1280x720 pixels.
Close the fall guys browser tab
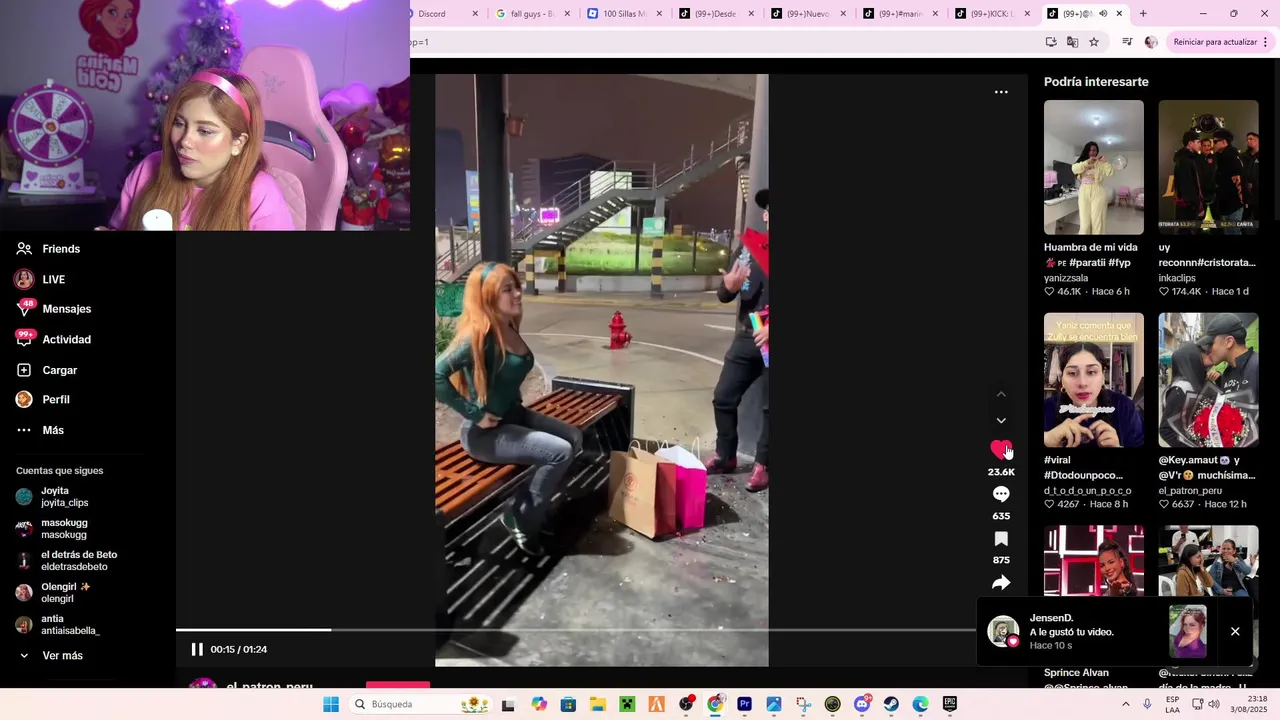[567, 14]
